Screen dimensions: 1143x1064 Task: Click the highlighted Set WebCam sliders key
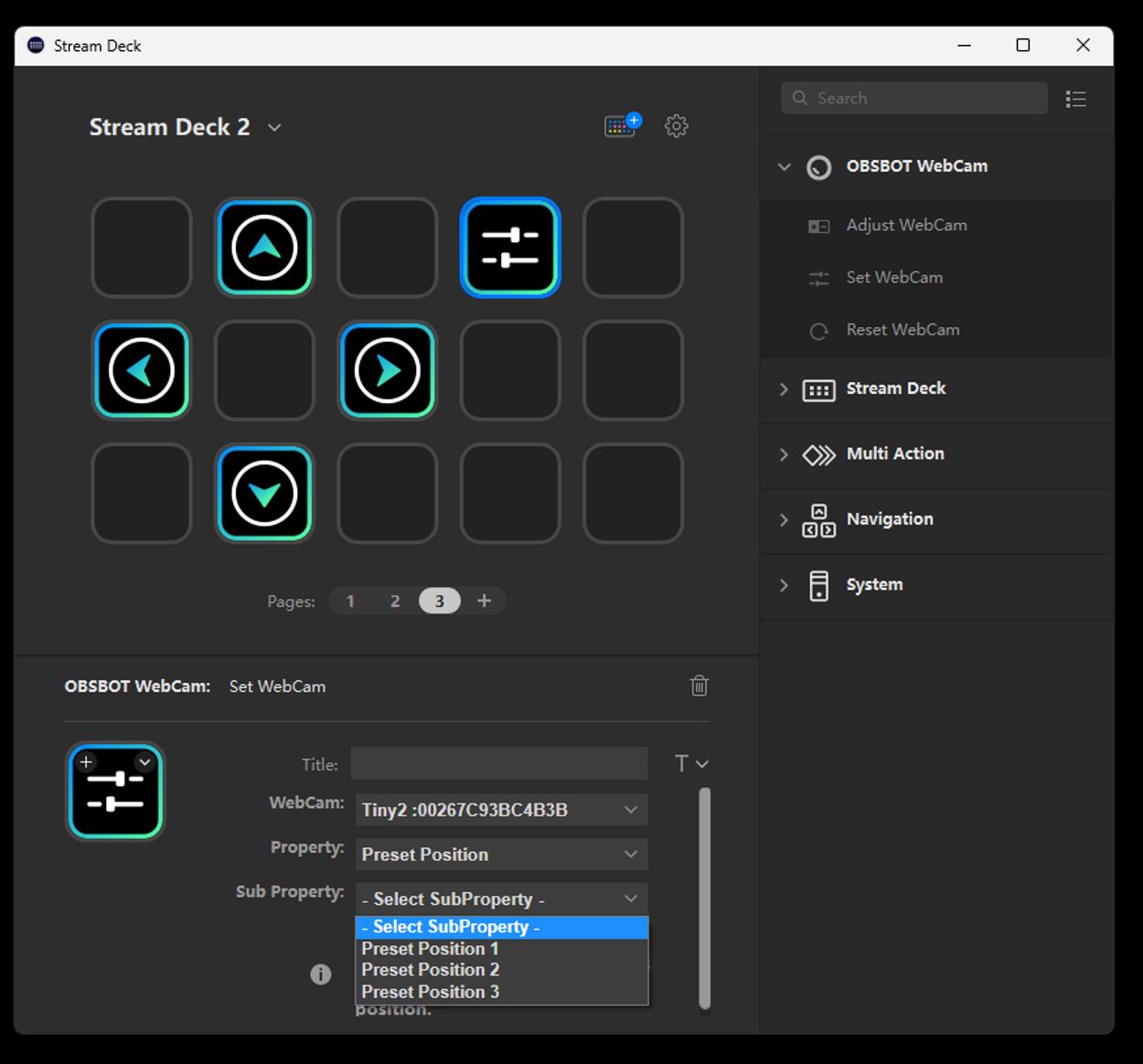[509, 247]
